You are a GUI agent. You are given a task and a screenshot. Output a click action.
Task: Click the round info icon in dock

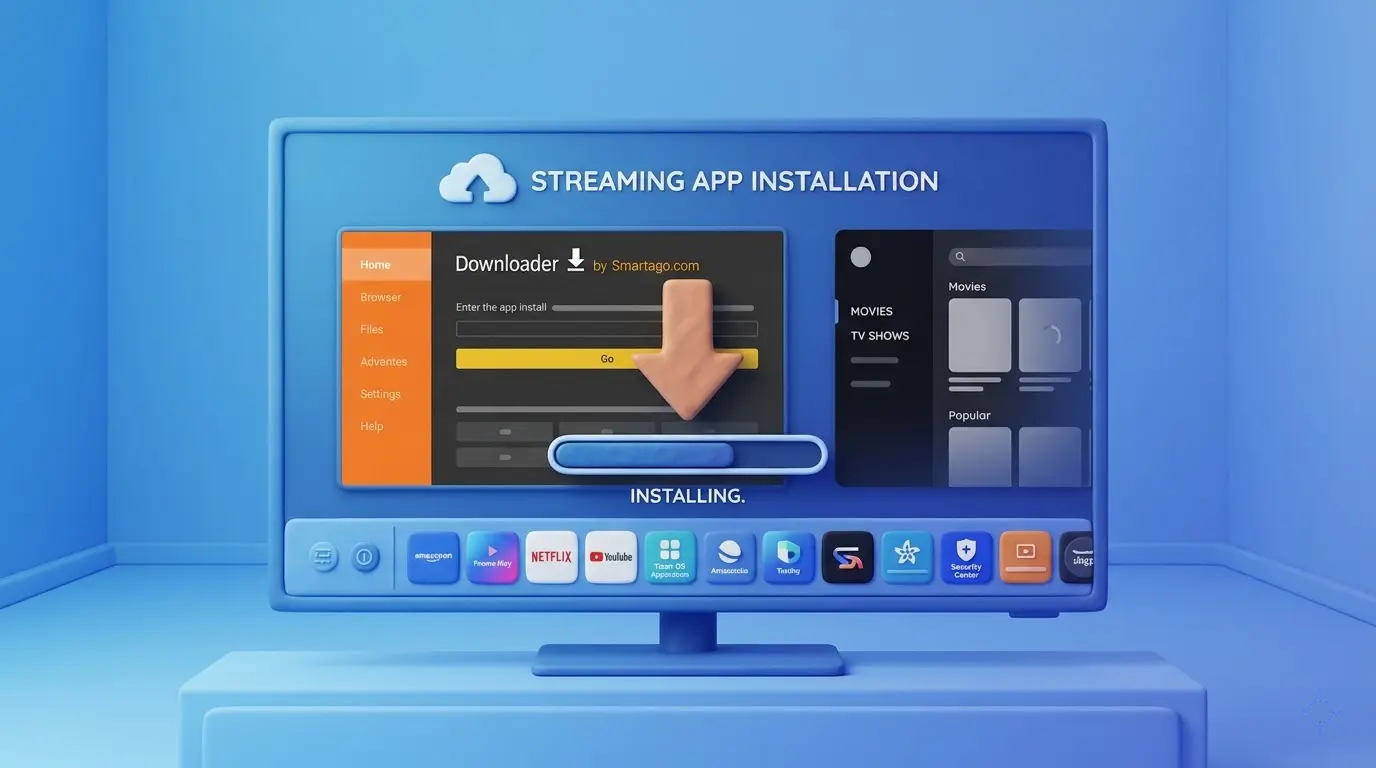pos(365,557)
